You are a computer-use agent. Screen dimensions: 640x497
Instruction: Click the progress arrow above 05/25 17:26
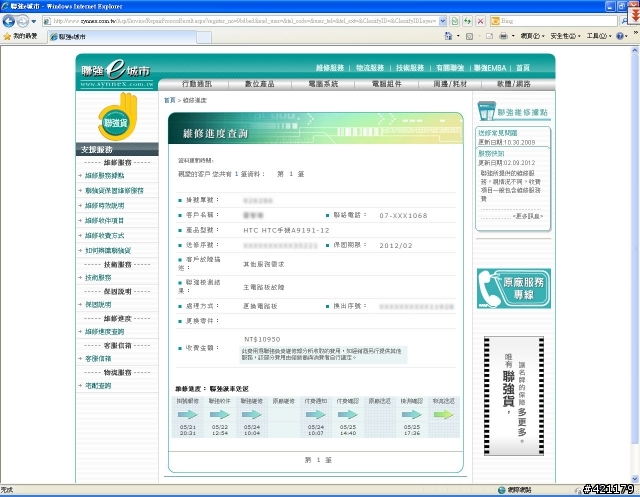coord(411,415)
